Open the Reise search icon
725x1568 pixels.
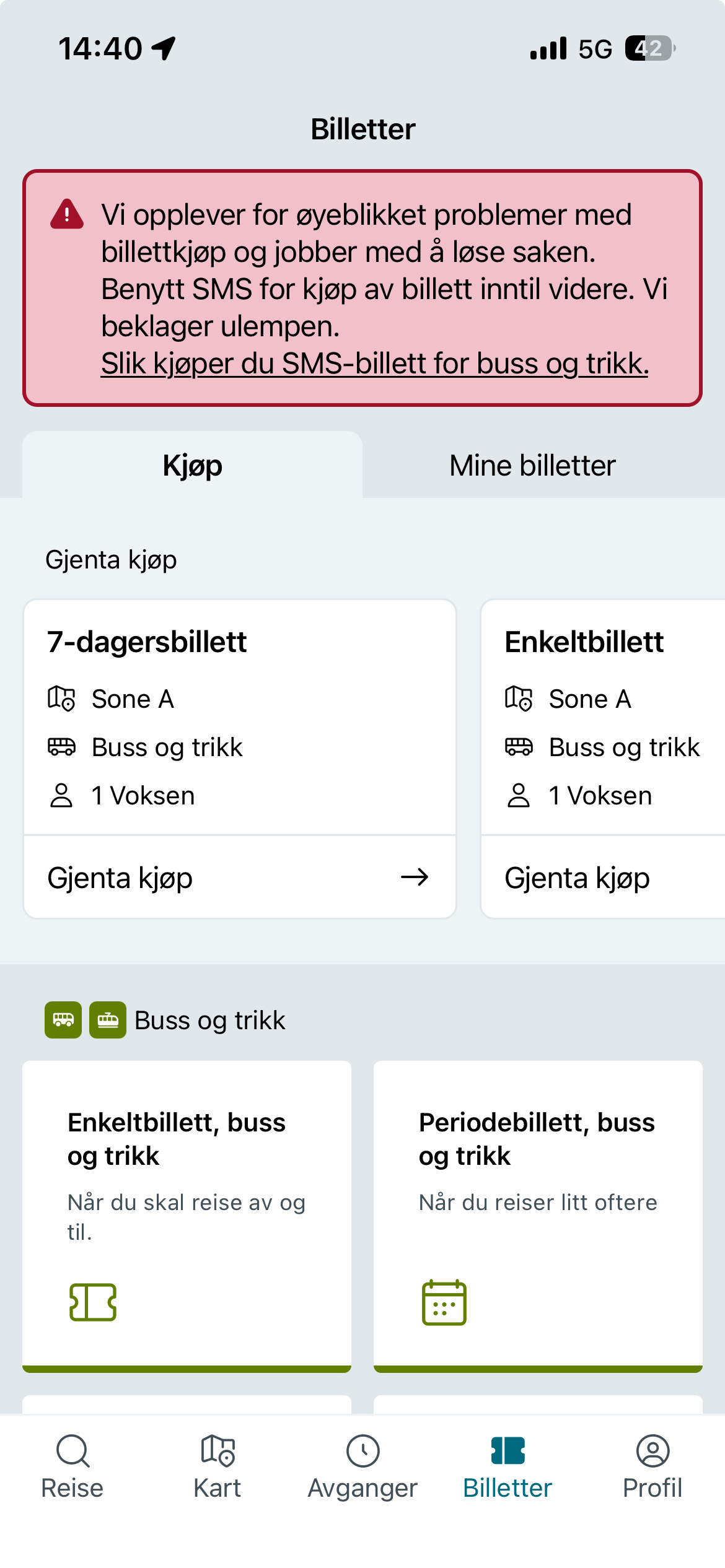point(72,1451)
